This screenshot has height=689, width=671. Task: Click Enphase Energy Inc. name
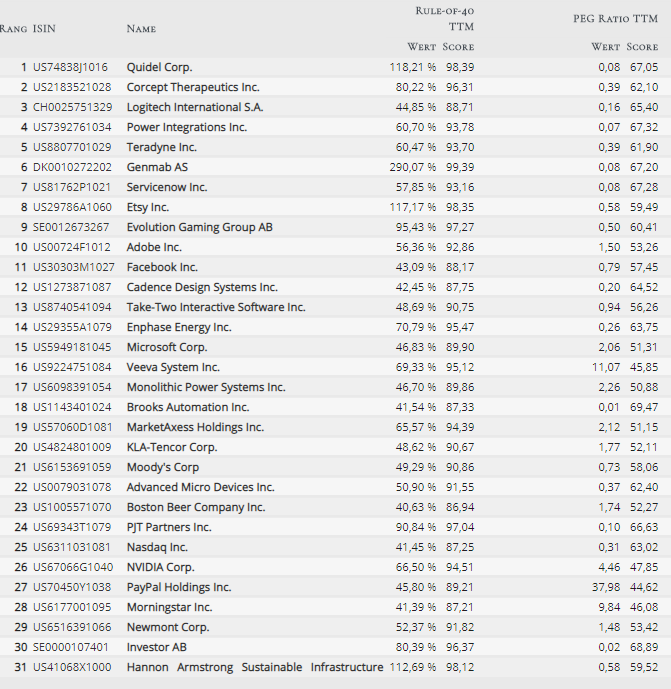pos(179,327)
